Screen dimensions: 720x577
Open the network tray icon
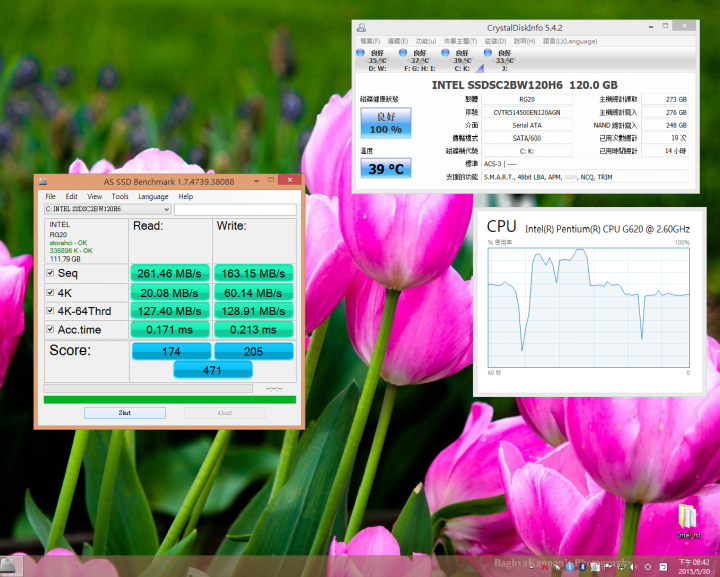[621, 567]
